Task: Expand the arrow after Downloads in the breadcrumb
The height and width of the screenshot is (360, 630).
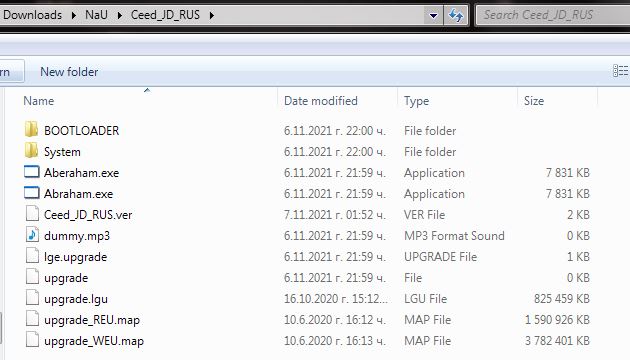Action: [x=74, y=15]
